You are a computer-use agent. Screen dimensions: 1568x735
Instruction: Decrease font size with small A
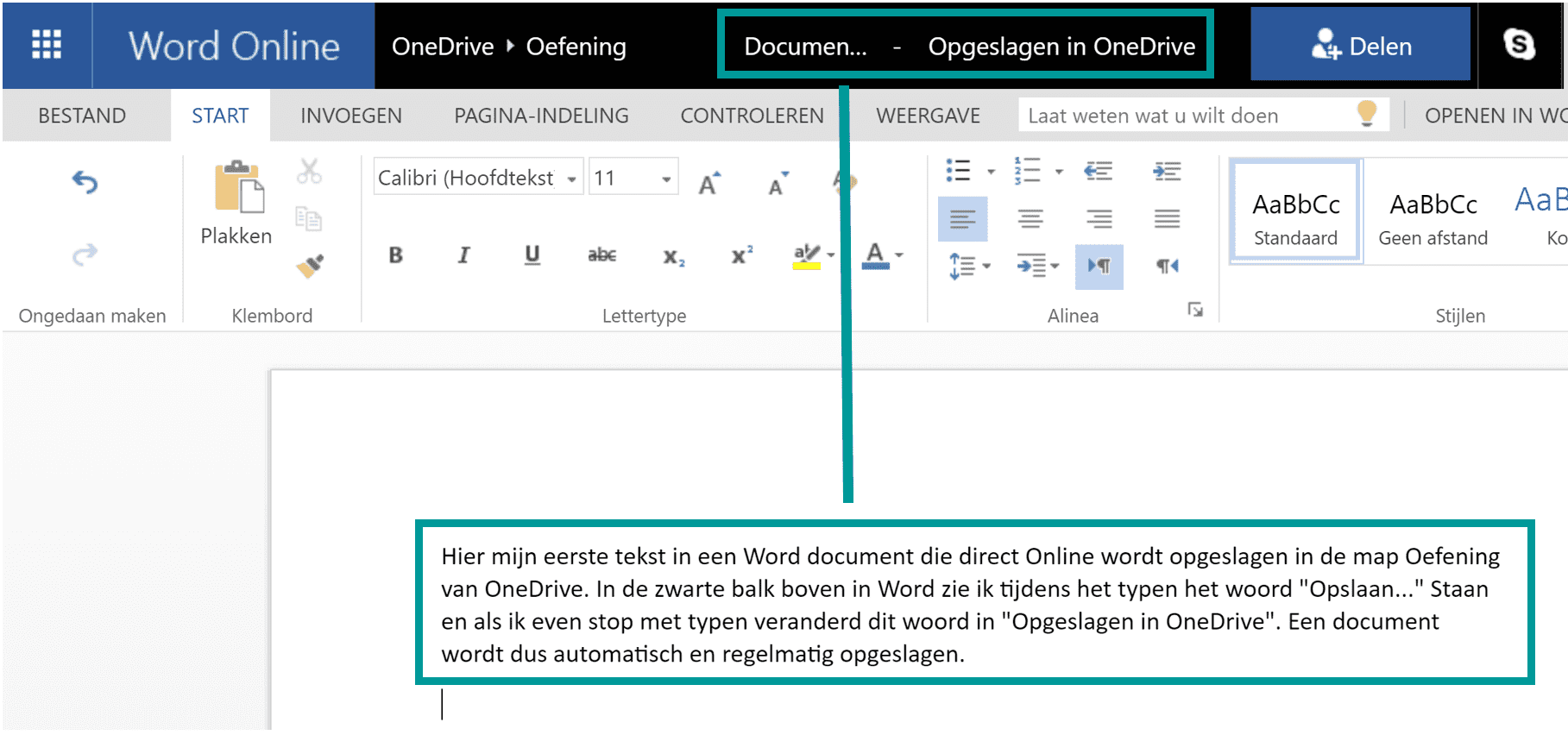click(x=778, y=182)
